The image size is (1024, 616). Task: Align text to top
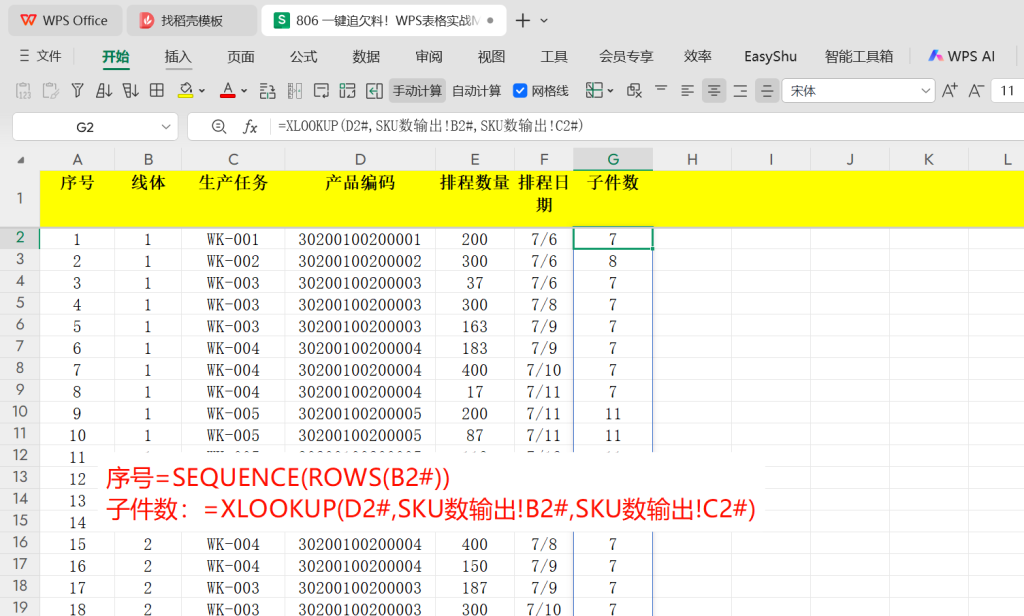click(661, 88)
